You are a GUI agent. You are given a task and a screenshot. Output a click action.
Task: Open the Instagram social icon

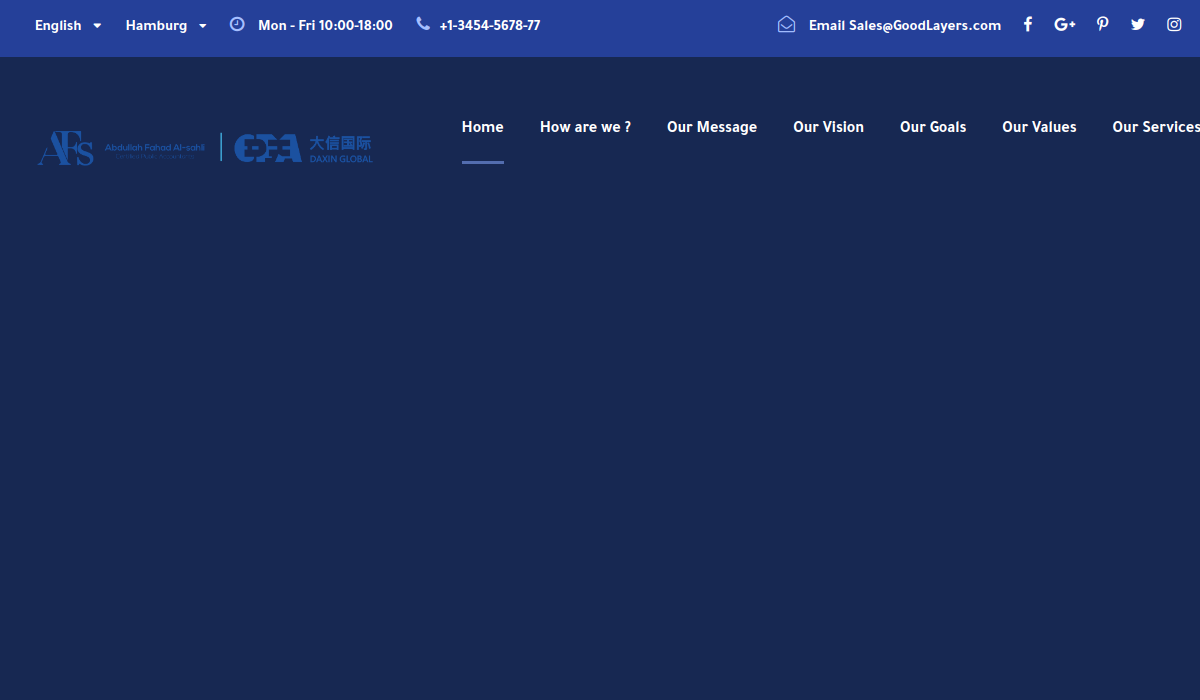(x=1174, y=25)
